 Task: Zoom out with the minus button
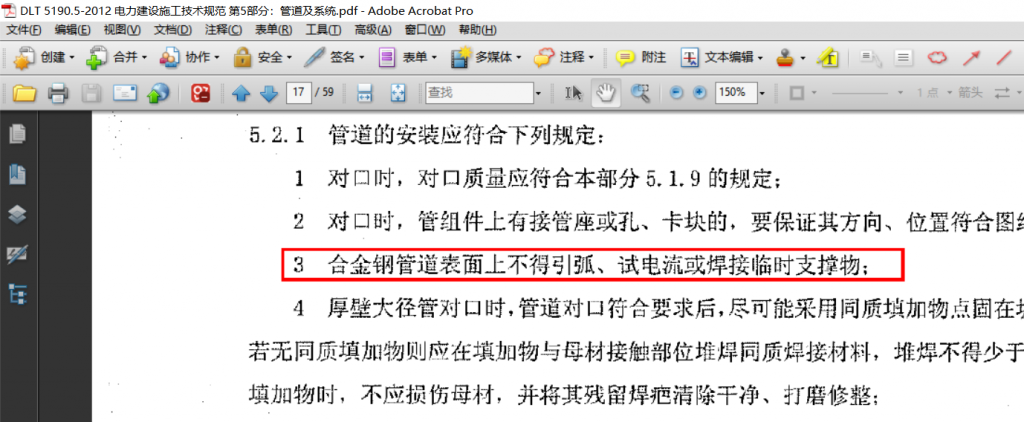677,93
